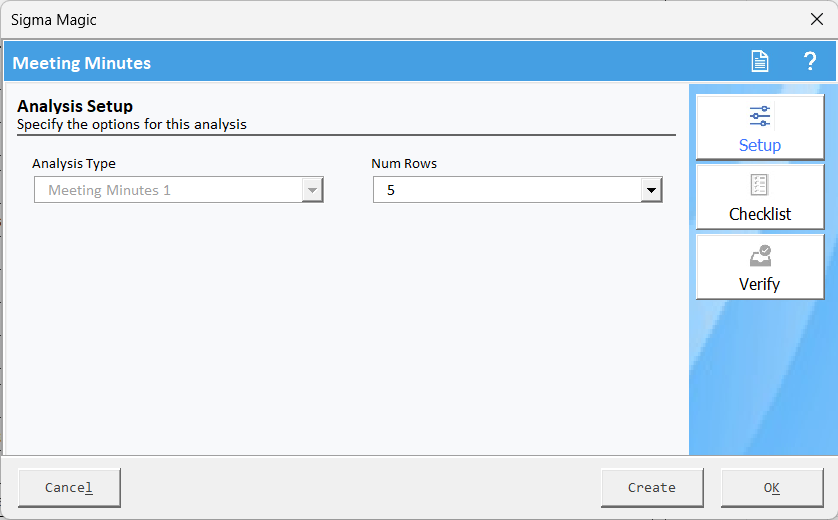Confirm with the OK button
This screenshot has height=520, width=838.
click(x=771, y=488)
